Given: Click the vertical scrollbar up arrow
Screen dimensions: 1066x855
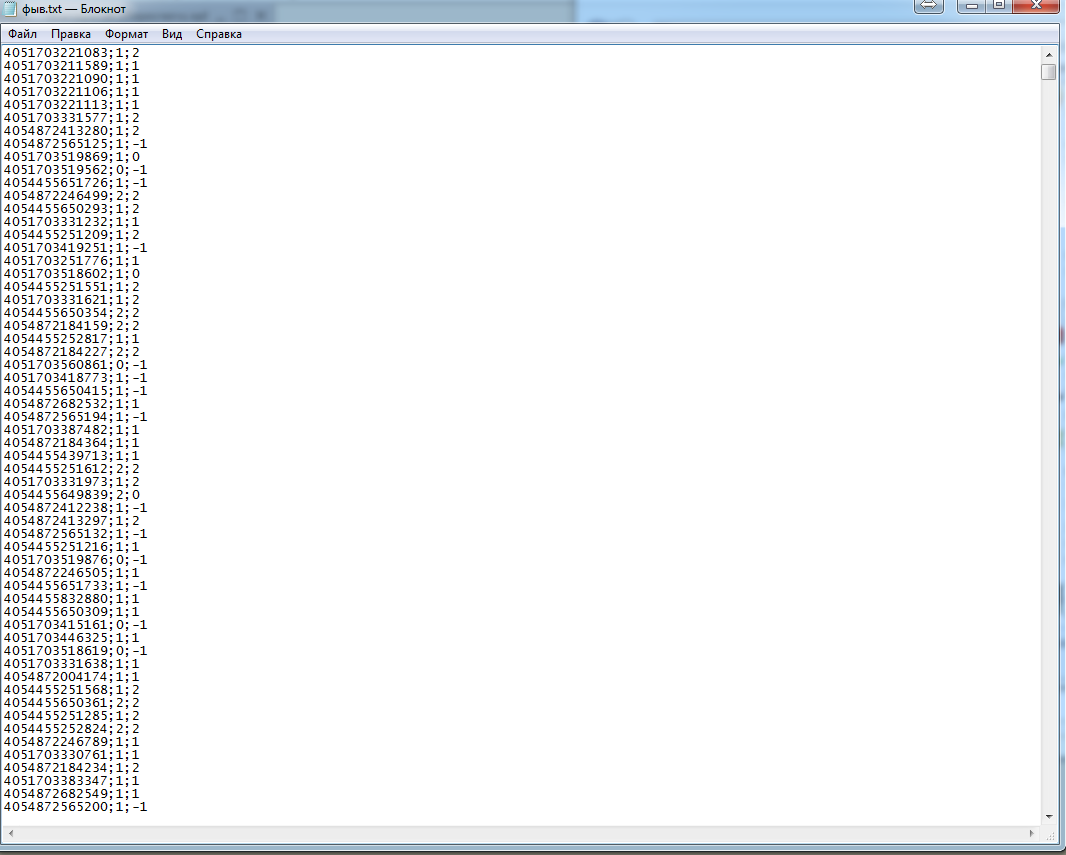Looking at the screenshot, I should click(x=1049, y=54).
